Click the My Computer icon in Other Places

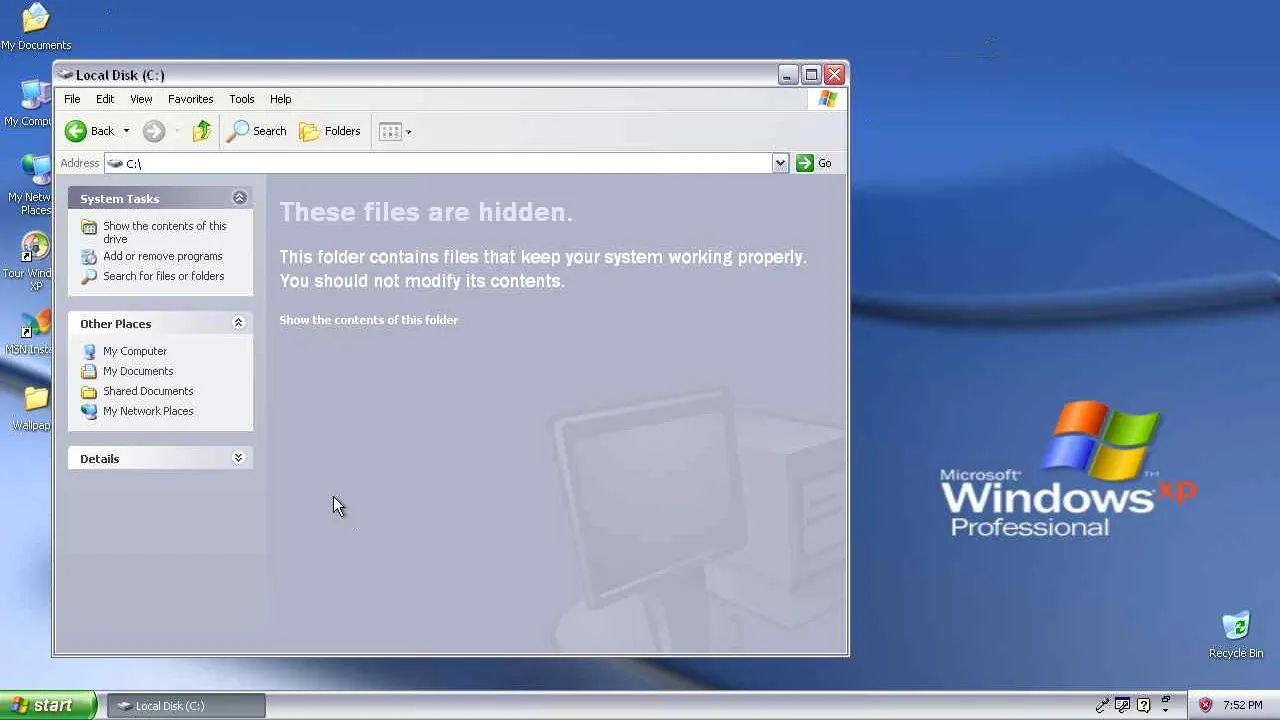tap(89, 351)
